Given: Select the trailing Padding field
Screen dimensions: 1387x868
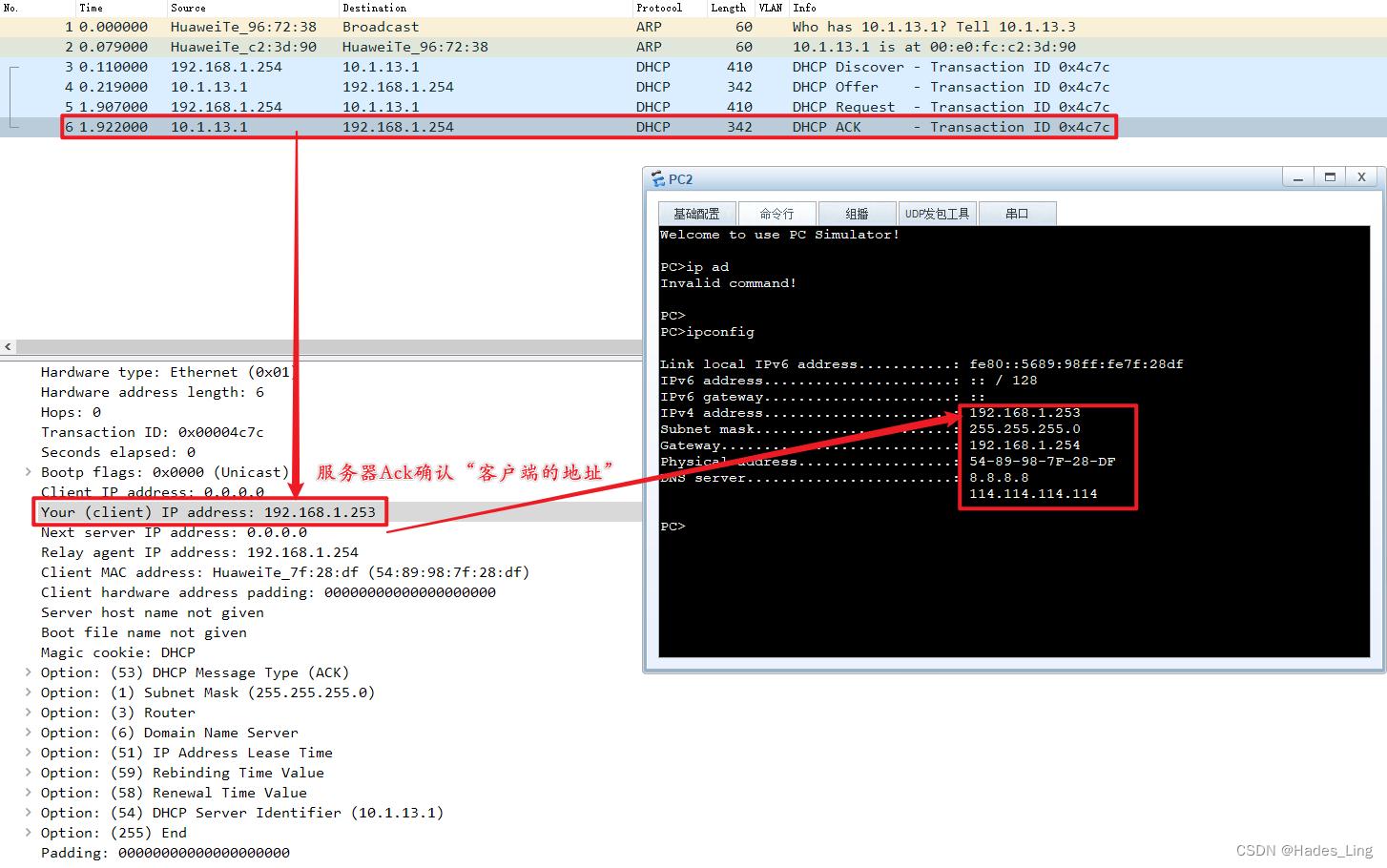Looking at the screenshot, I should coord(165,853).
